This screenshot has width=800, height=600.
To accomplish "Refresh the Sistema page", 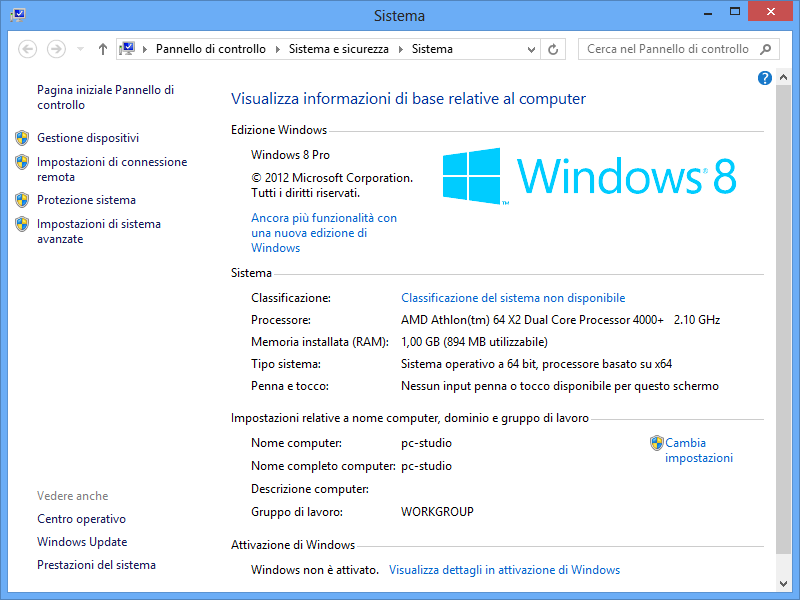I will coord(553,49).
